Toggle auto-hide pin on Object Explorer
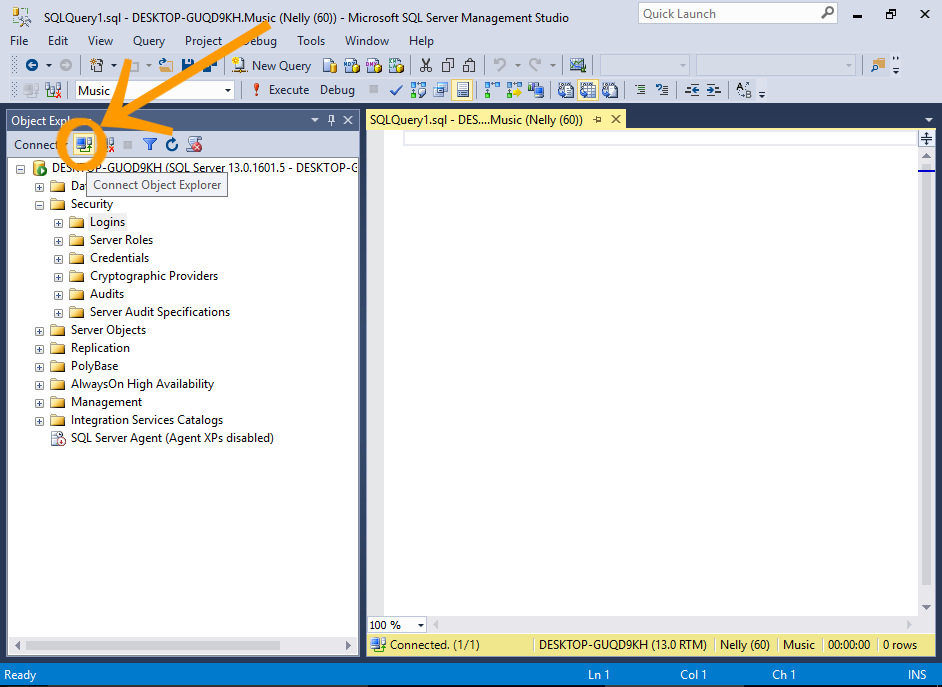 (x=332, y=120)
